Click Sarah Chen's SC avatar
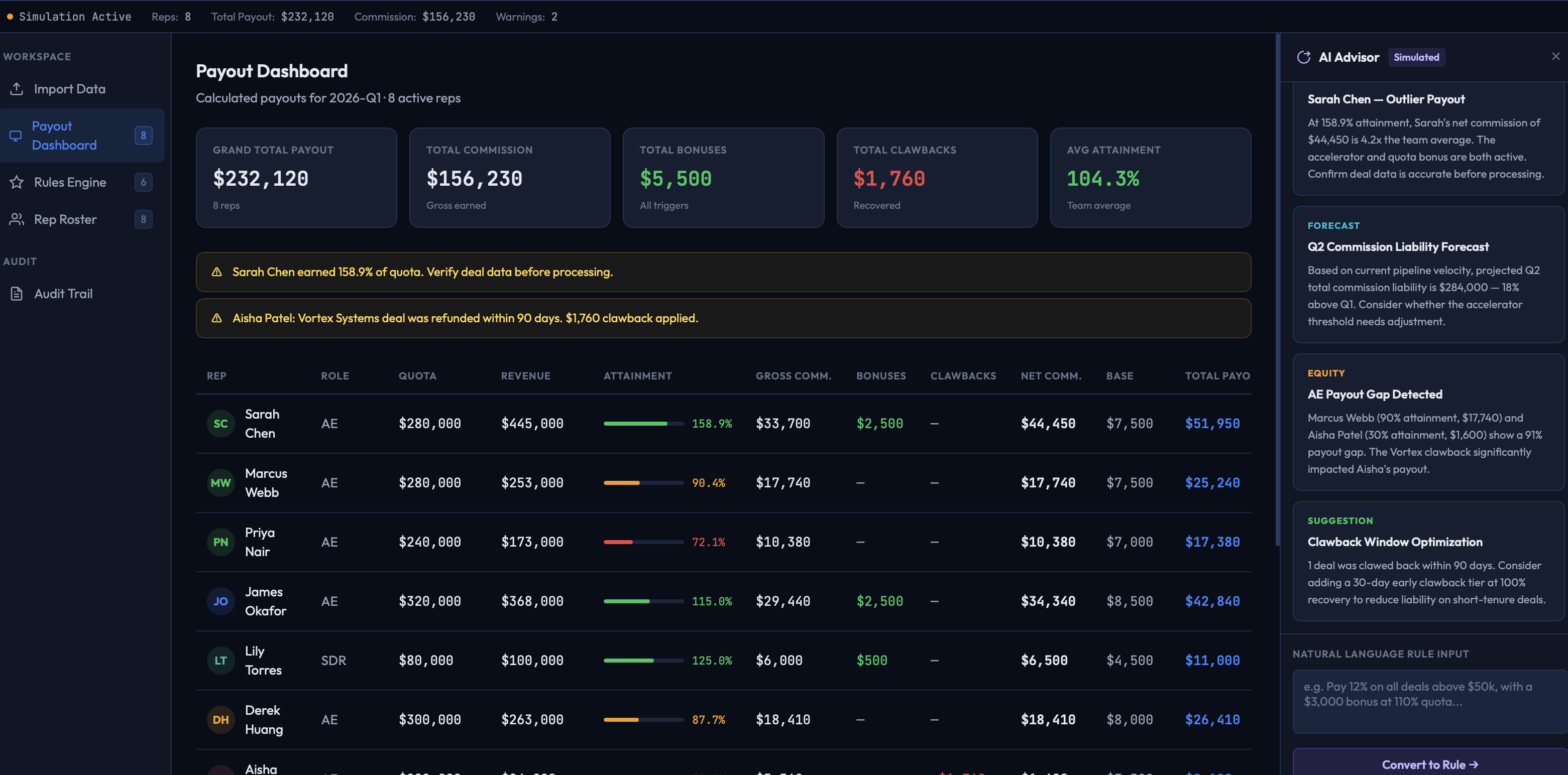1568x775 pixels. (220, 424)
